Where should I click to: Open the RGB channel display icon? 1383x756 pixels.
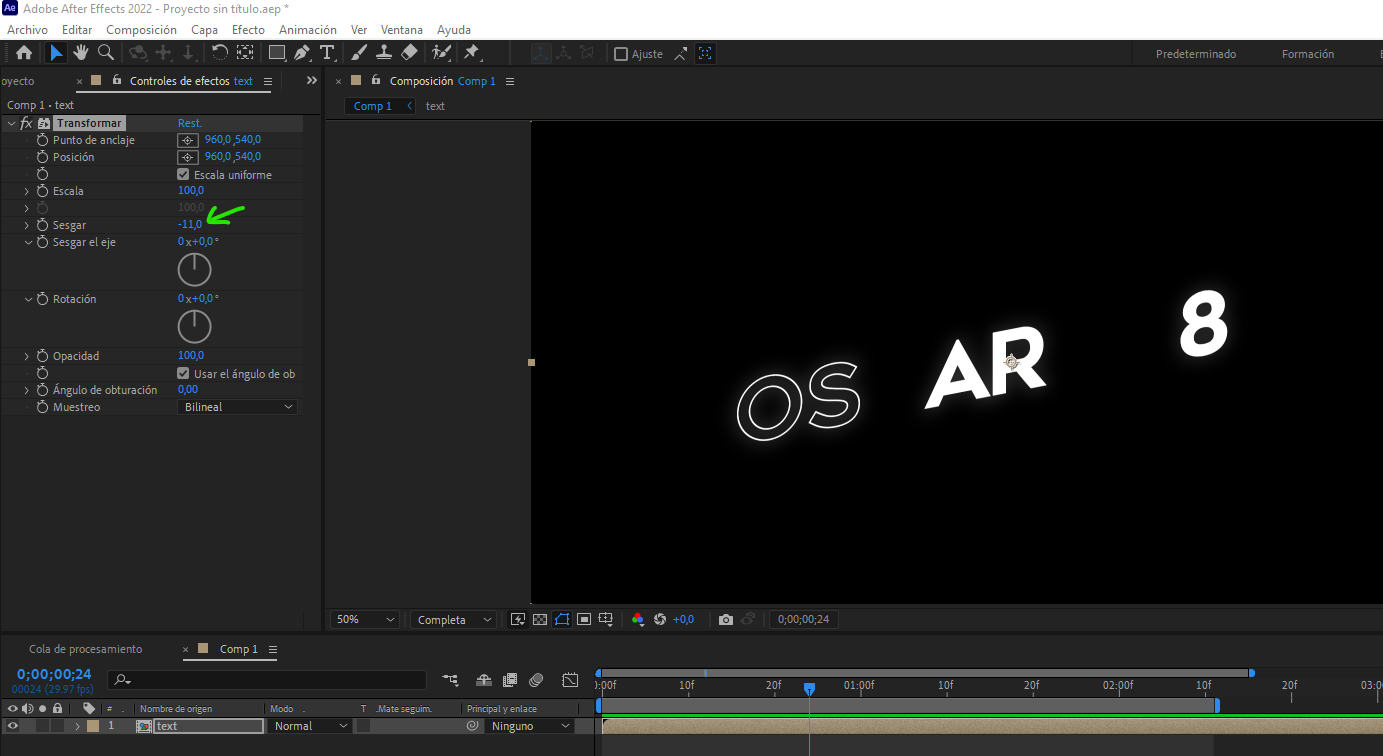point(638,620)
